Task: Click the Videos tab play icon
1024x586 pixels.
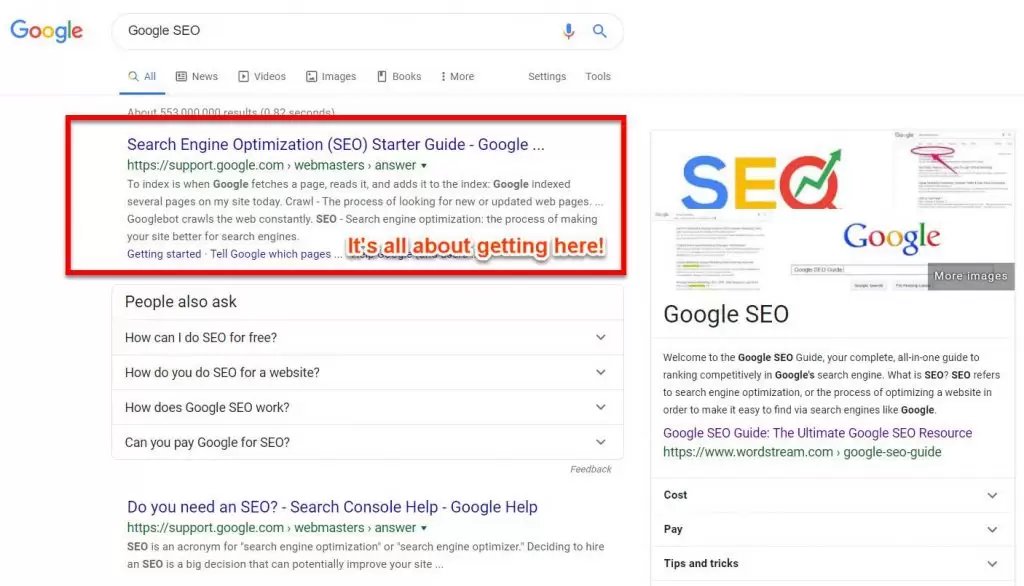Action: tap(243, 77)
